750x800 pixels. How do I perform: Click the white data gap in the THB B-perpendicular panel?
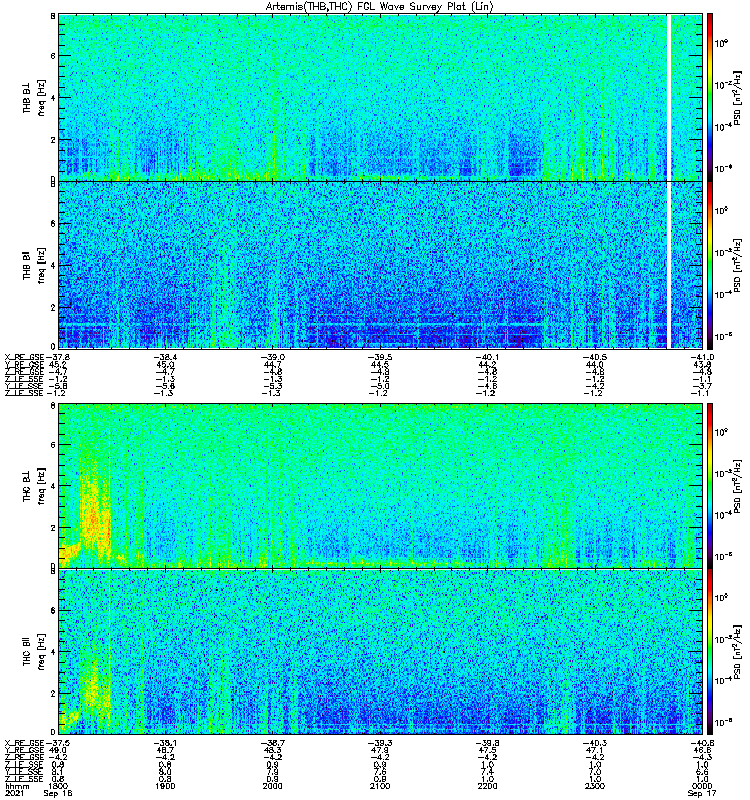(668, 97)
